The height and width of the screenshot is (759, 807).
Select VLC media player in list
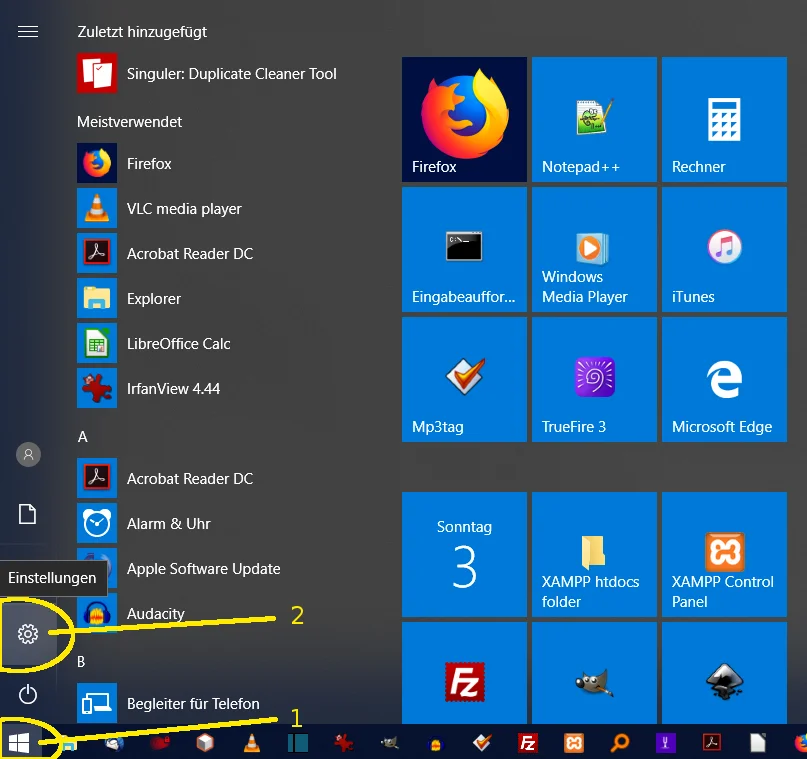pos(184,209)
